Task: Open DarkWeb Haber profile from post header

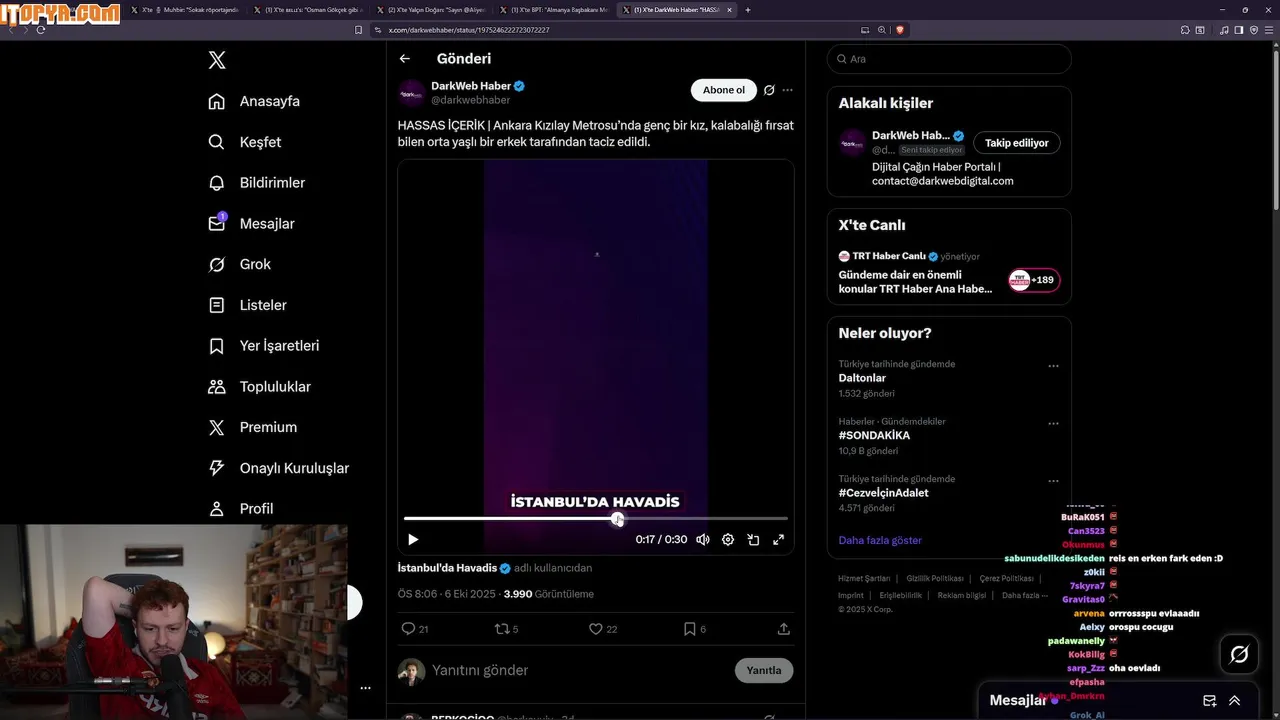Action: pyautogui.click(x=471, y=86)
